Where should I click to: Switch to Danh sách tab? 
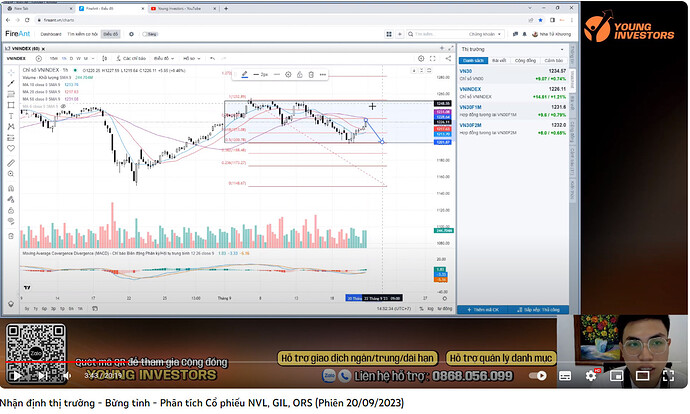[x=473, y=60]
